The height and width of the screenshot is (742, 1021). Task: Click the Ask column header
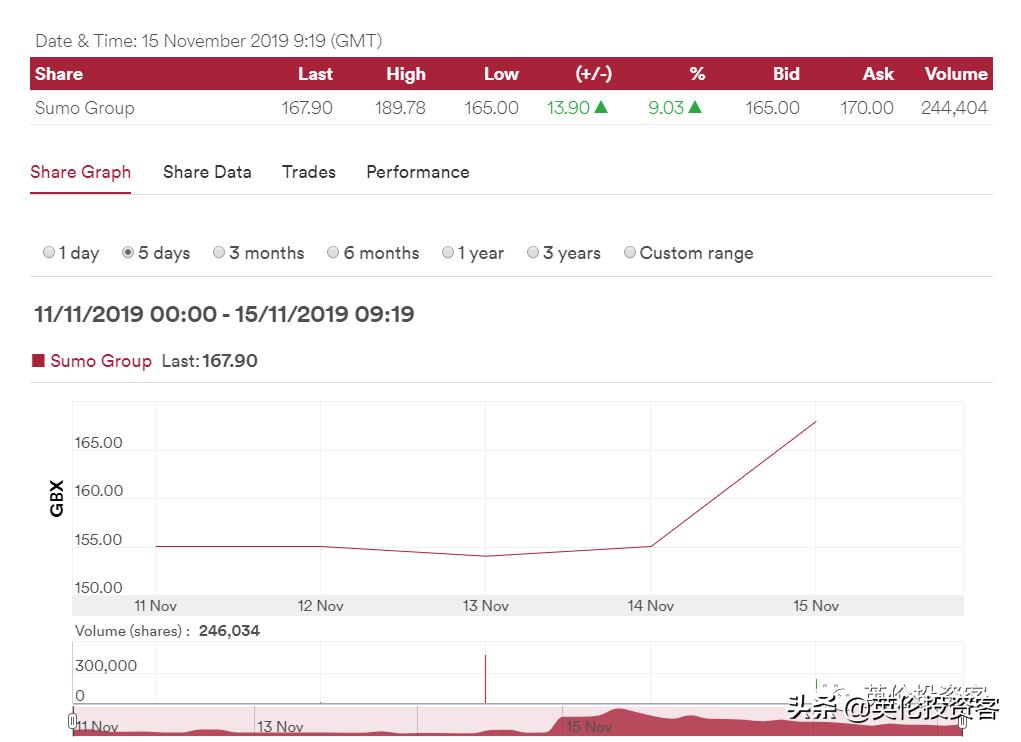(878, 74)
